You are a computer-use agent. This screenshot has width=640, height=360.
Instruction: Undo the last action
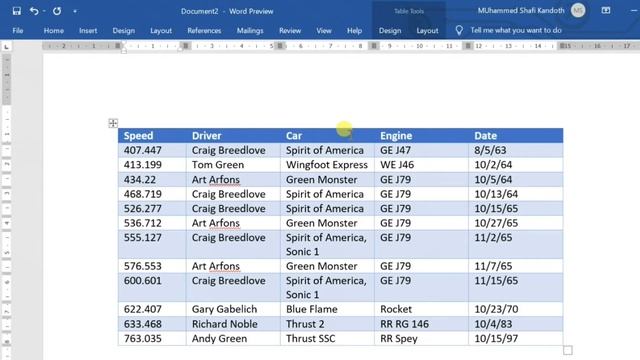tap(34, 11)
